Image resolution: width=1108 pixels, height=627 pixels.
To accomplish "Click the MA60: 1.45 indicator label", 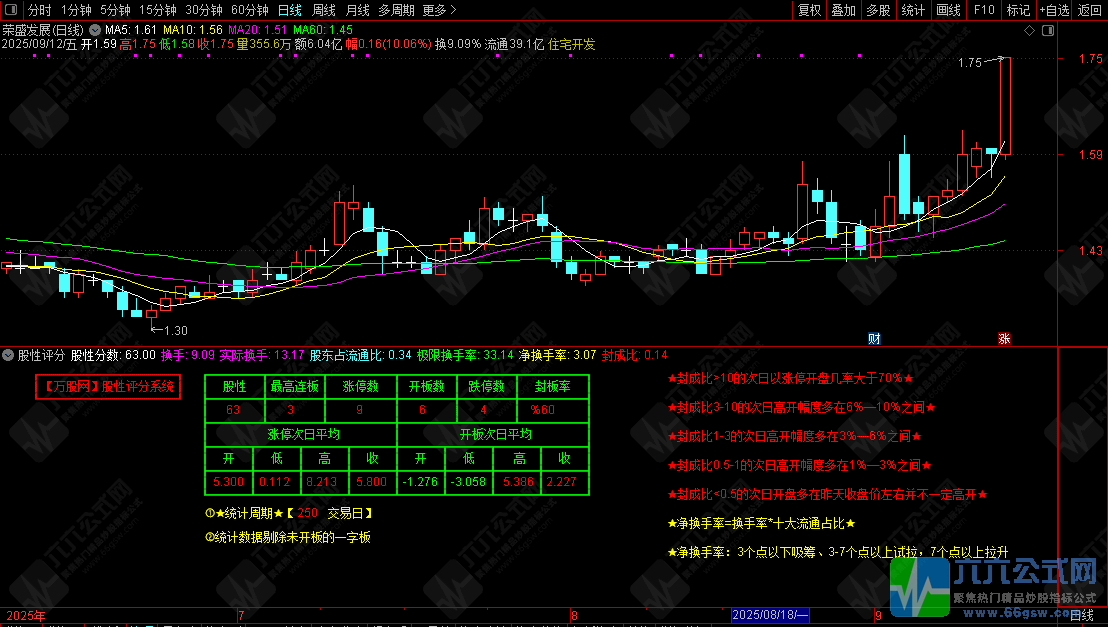I will point(323,30).
